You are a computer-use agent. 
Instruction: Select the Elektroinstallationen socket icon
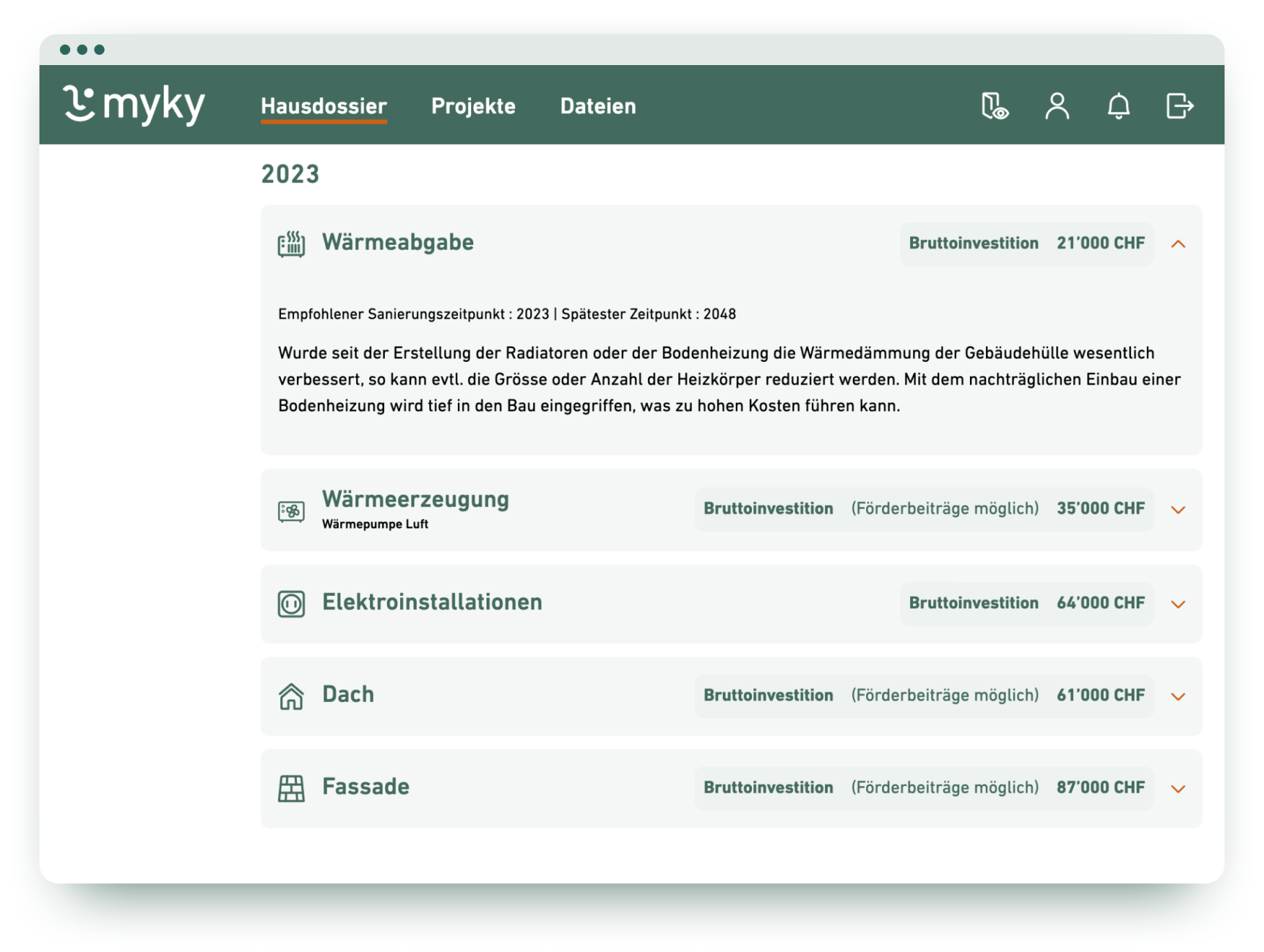click(292, 603)
